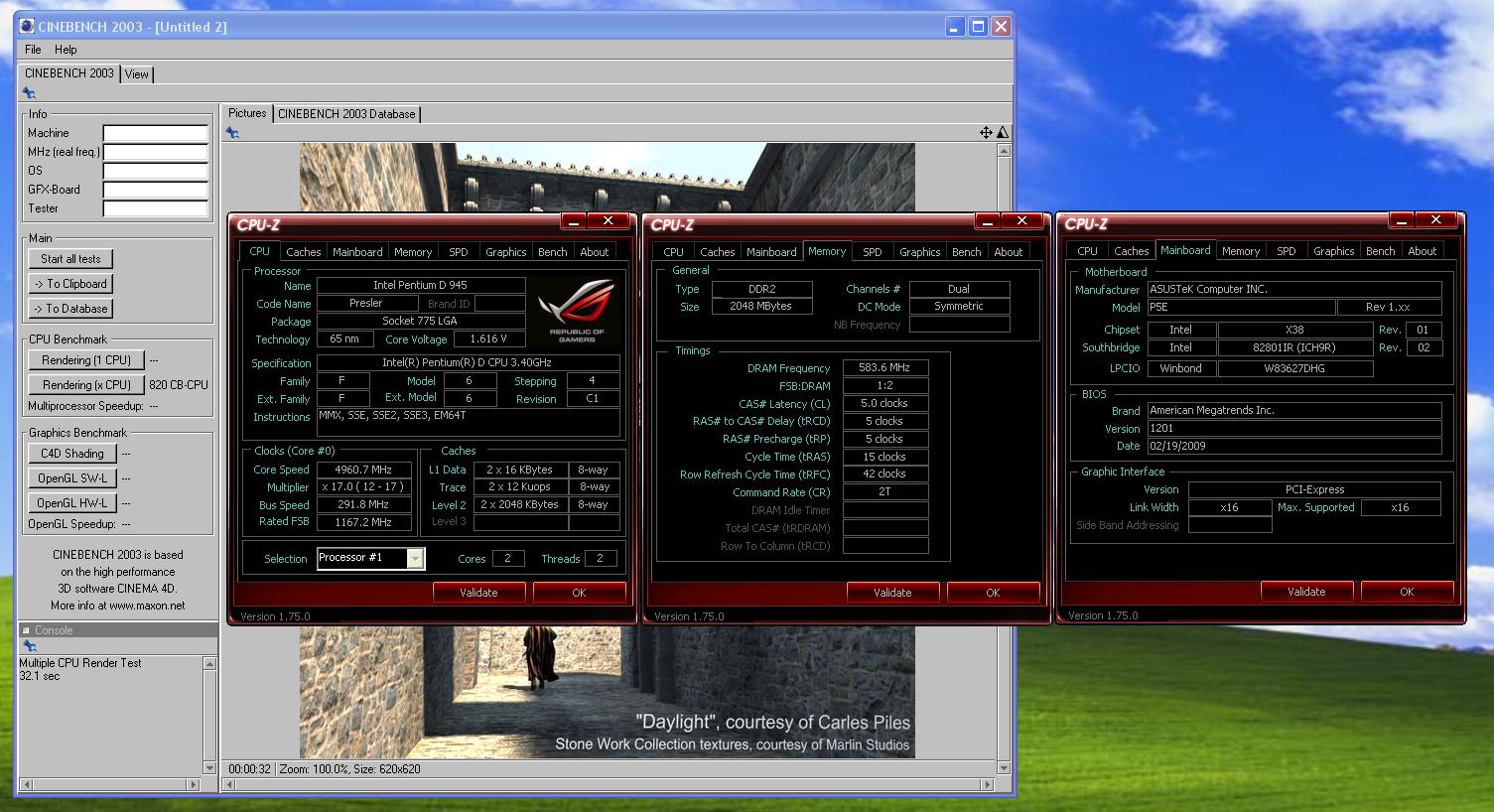1494x812 pixels.
Task: Click the GFX-Board input field
Action: click(156, 190)
